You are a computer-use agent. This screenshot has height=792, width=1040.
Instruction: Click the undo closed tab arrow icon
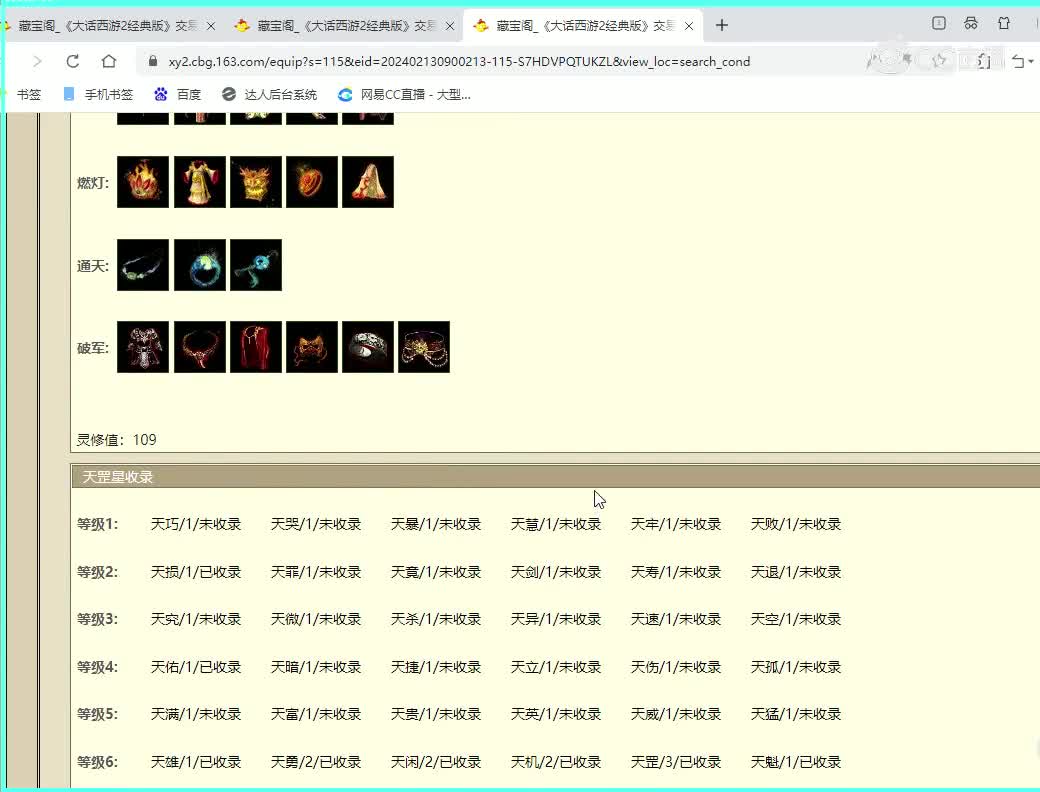1017,62
